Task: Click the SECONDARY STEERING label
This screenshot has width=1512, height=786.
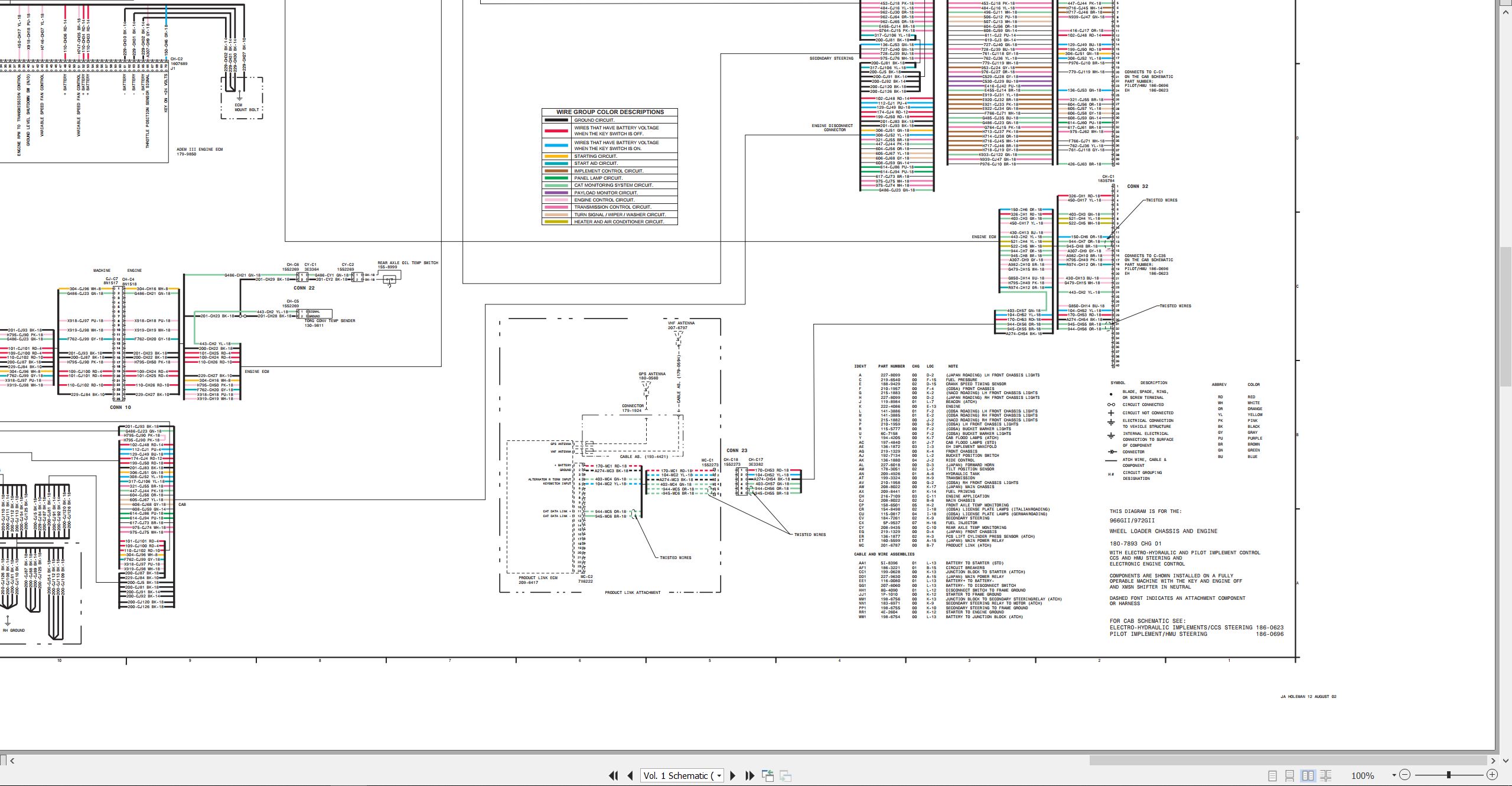Action: pos(831,59)
